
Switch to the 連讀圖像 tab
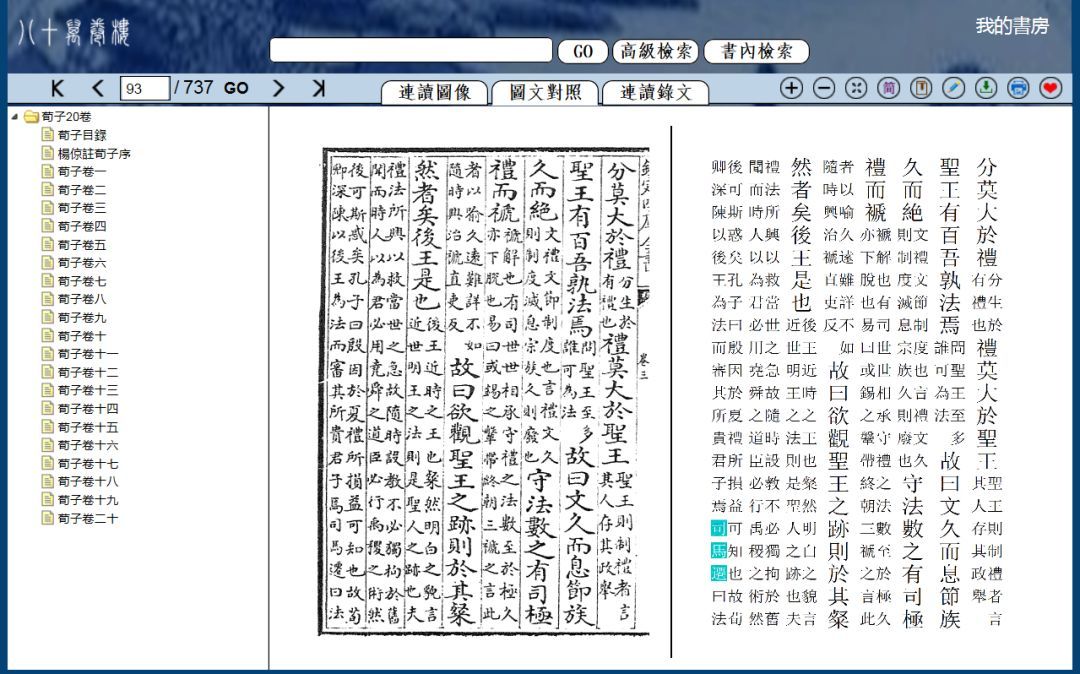pos(434,92)
